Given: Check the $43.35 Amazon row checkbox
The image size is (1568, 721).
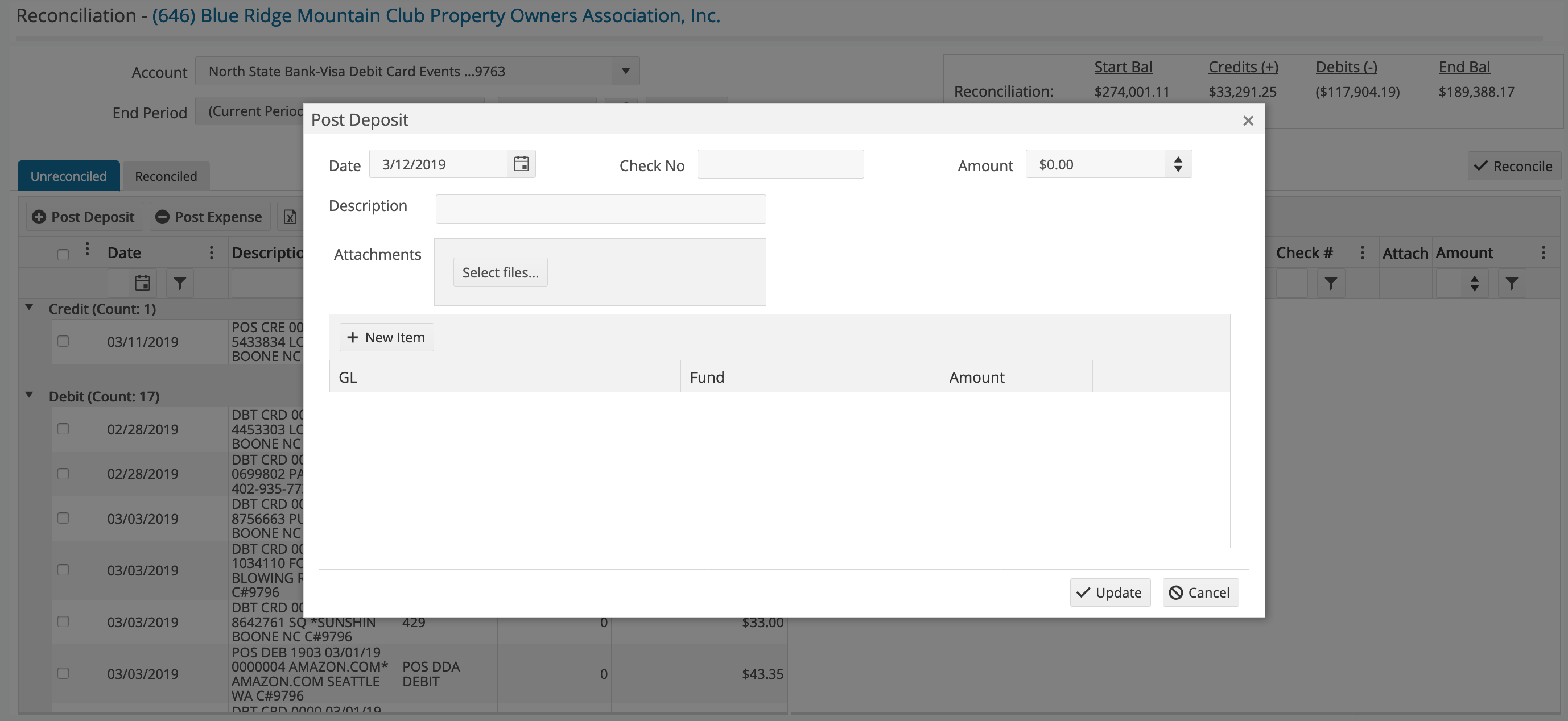Looking at the screenshot, I should pyautogui.click(x=63, y=674).
